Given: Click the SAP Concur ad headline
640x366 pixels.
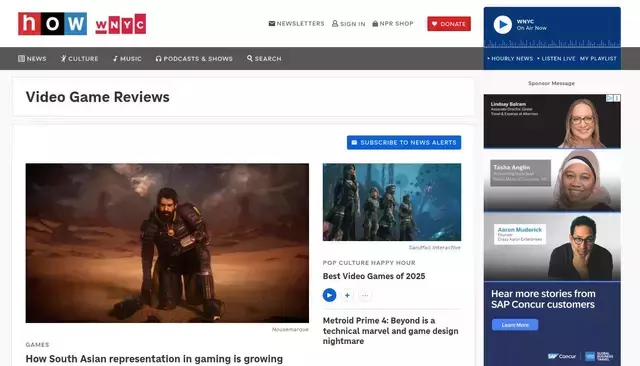Looking at the screenshot, I should tap(543, 299).
